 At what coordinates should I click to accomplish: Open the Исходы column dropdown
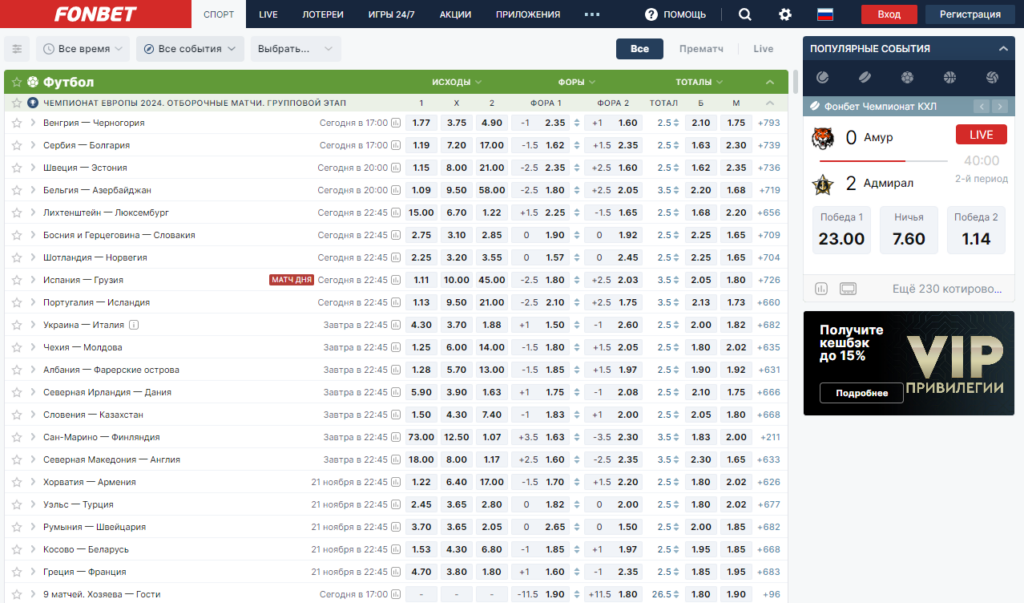pos(456,82)
